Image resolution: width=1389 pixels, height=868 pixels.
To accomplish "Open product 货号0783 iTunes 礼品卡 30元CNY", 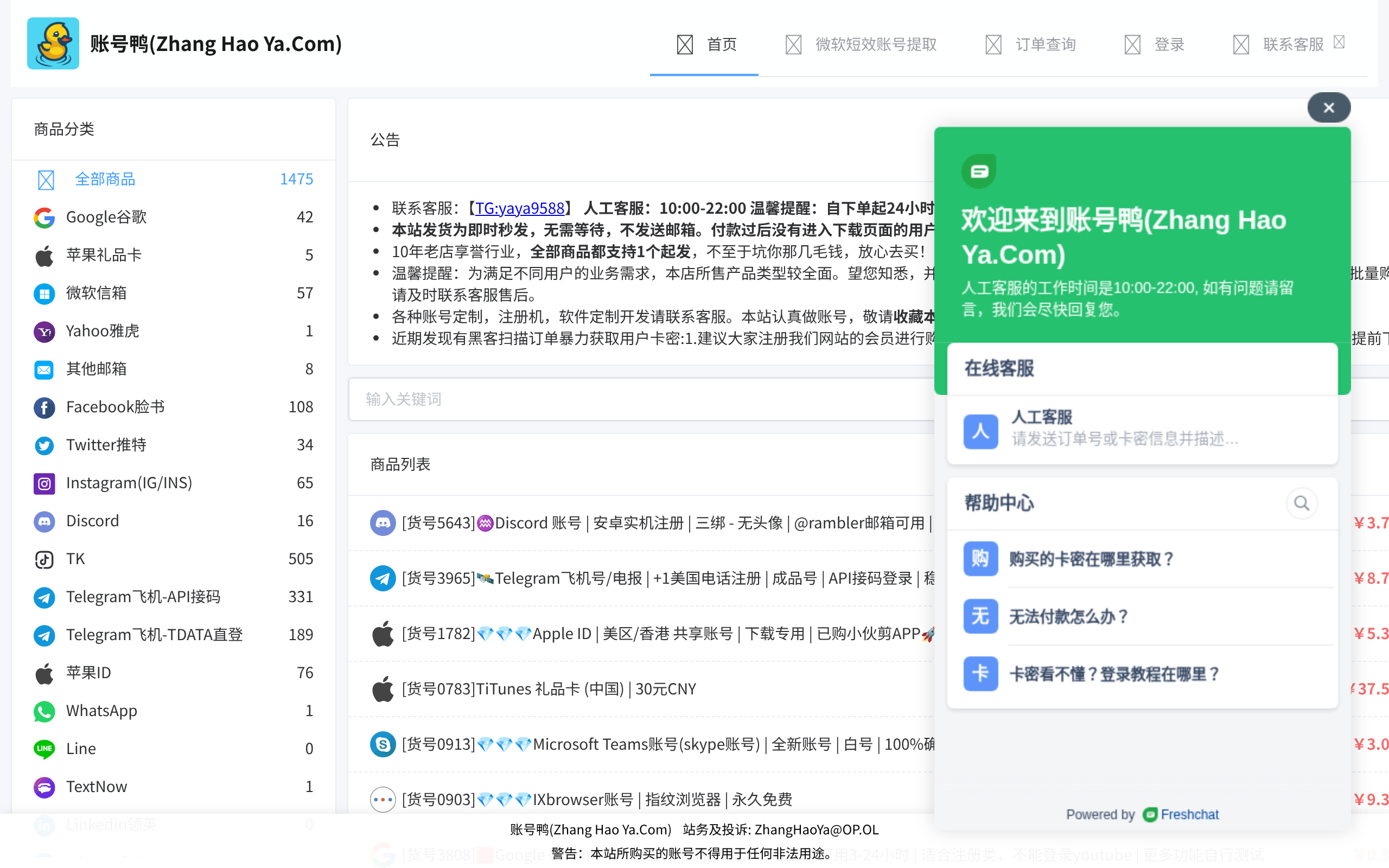I will [x=549, y=689].
